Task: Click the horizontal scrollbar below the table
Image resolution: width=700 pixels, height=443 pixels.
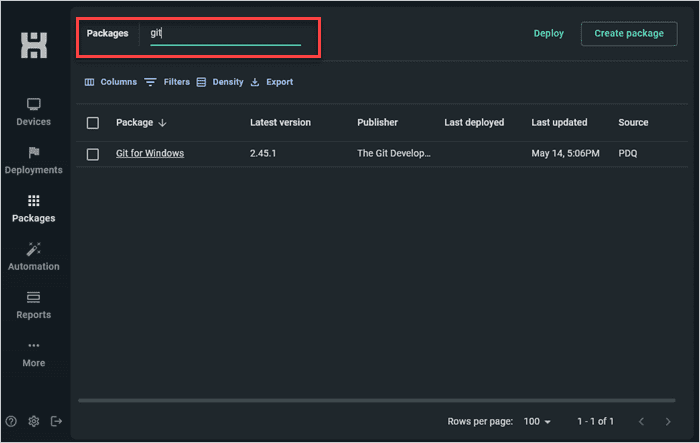Action: pos(377,401)
